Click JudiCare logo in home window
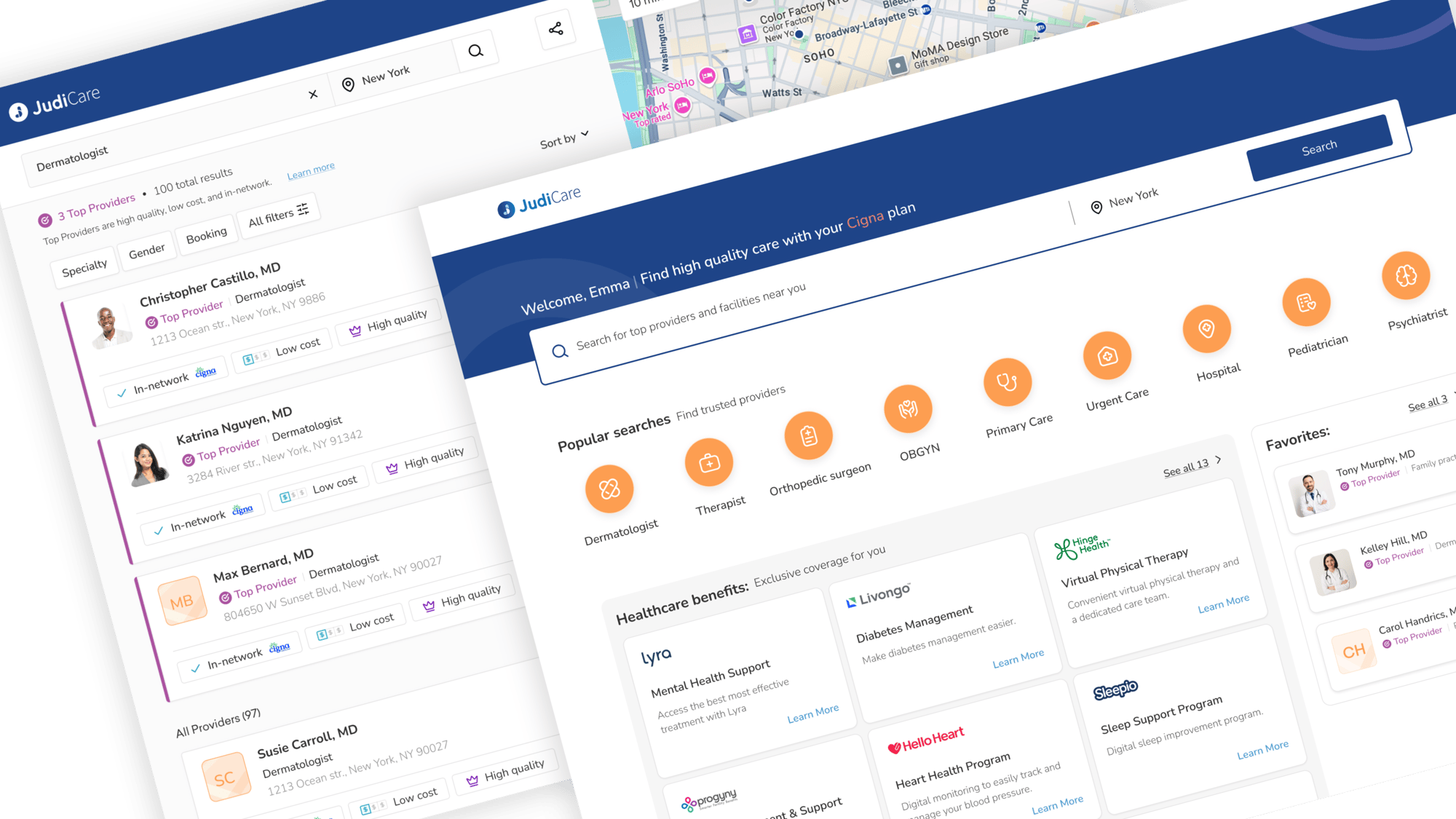The height and width of the screenshot is (819, 1456). coord(539,202)
